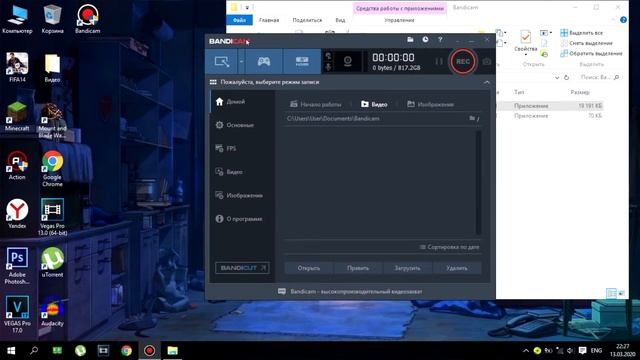The image size is (640, 360).
Task: Open Google Chrome desktop shortcut
Action: 52,168
